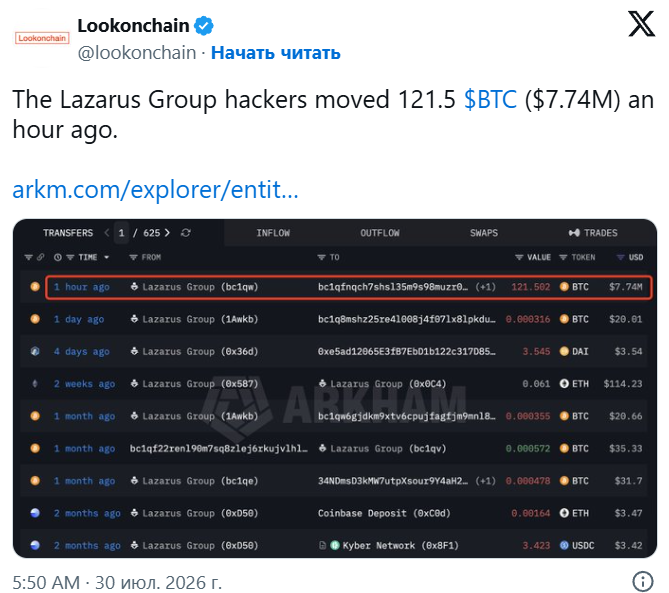Open the tweet info circle icon
Image resolution: width=669 pixels, height=593 pixels.
point(643,581)
